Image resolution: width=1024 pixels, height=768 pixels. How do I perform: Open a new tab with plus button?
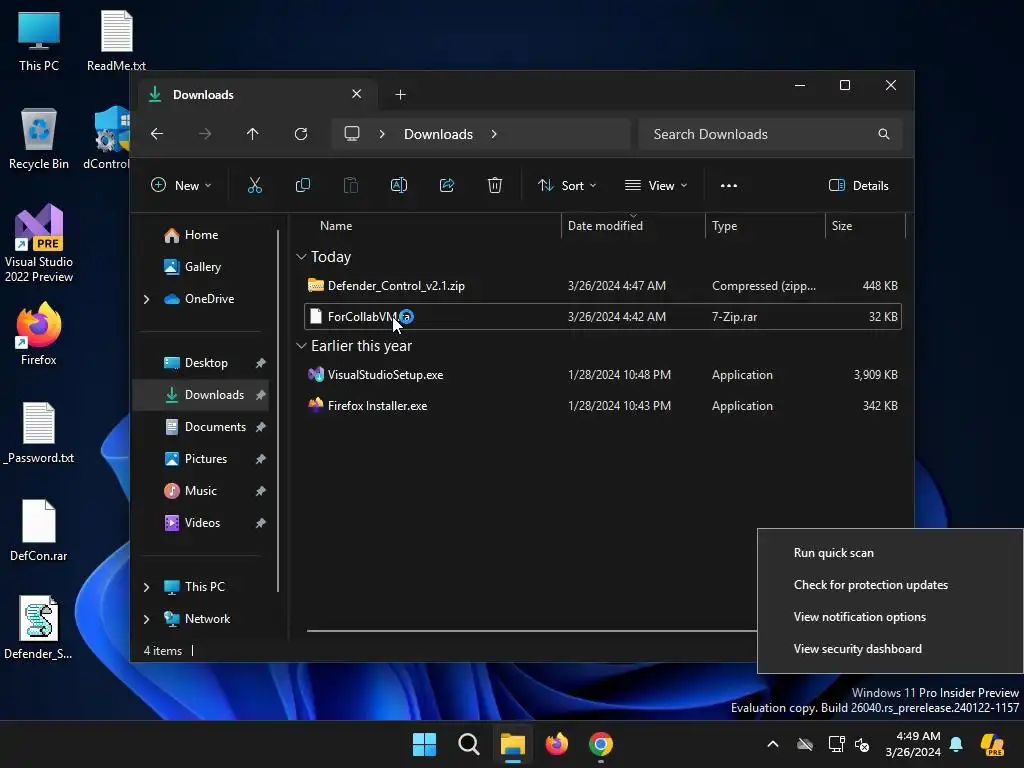point(400,95)
